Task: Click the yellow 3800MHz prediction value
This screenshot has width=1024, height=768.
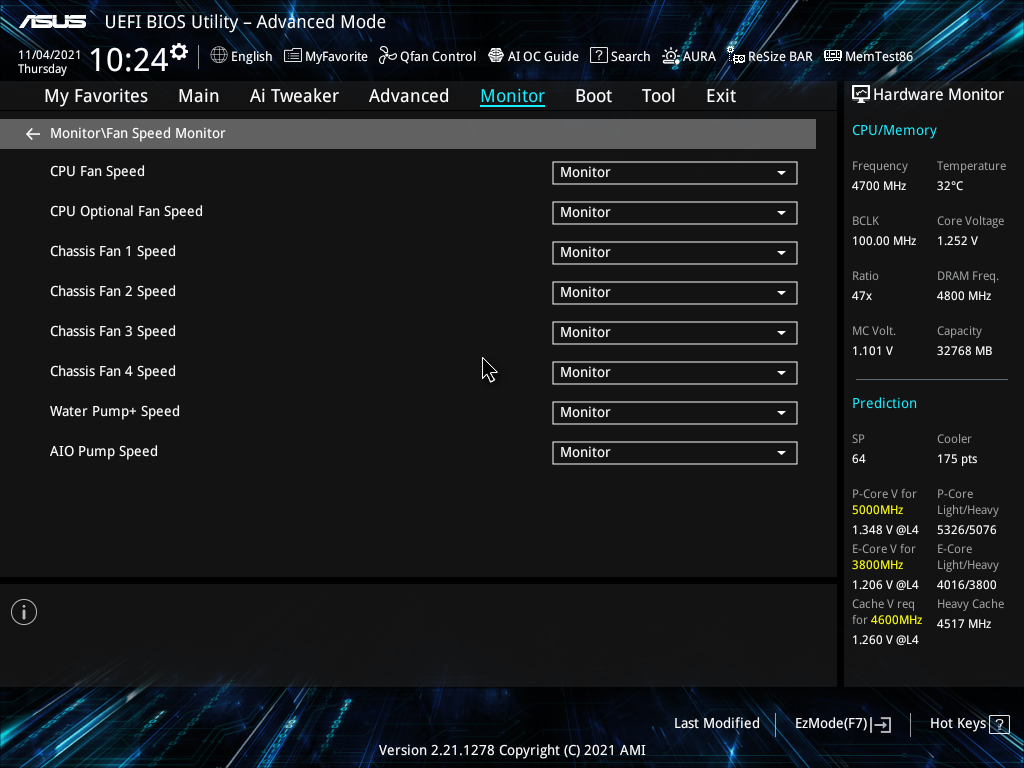Action: (878, 565)
